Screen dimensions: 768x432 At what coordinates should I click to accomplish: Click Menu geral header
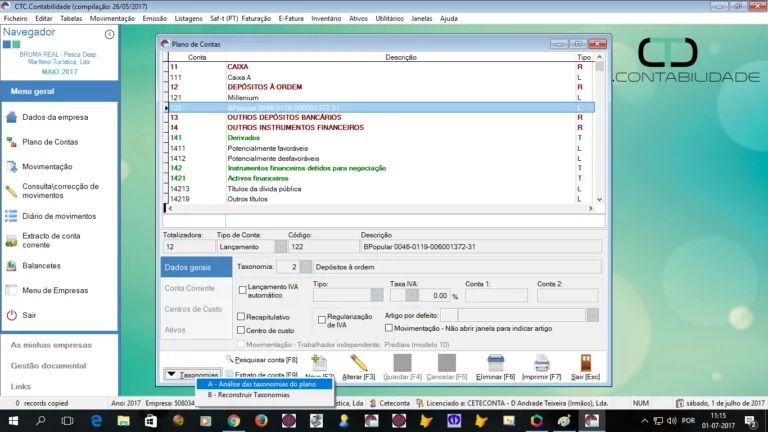click(59, 92)
